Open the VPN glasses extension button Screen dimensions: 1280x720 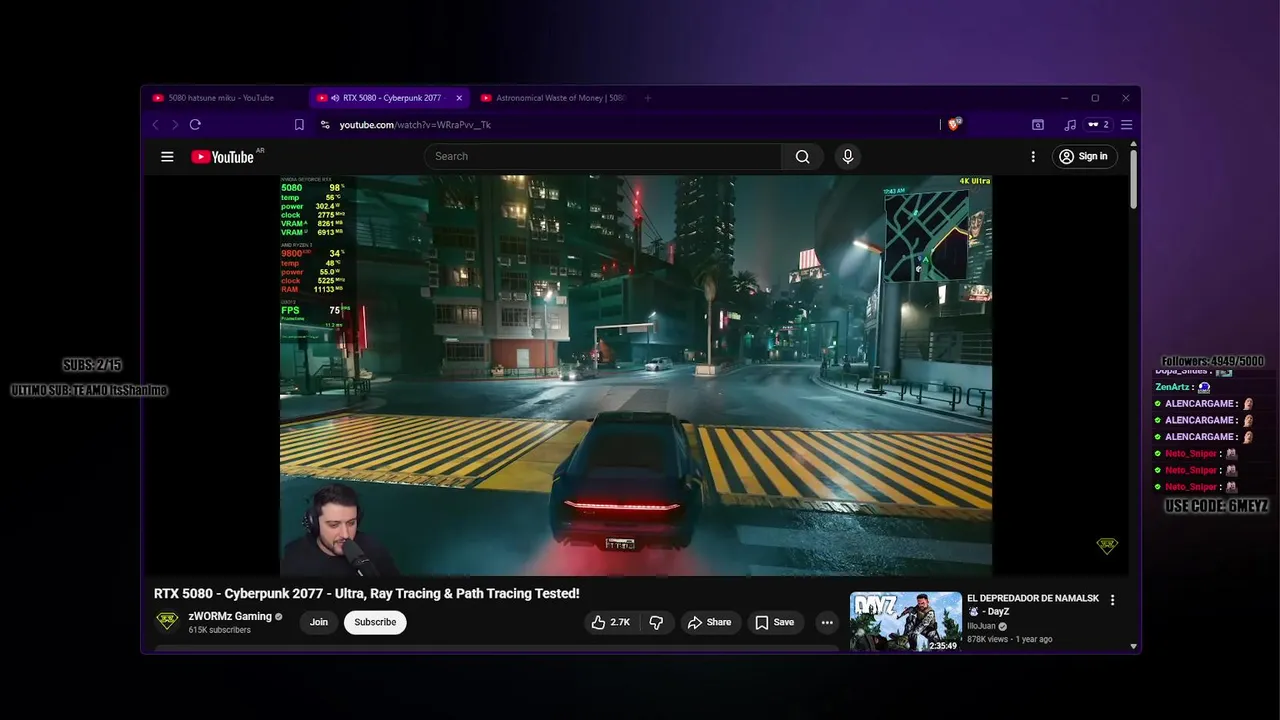[1098, 125]
